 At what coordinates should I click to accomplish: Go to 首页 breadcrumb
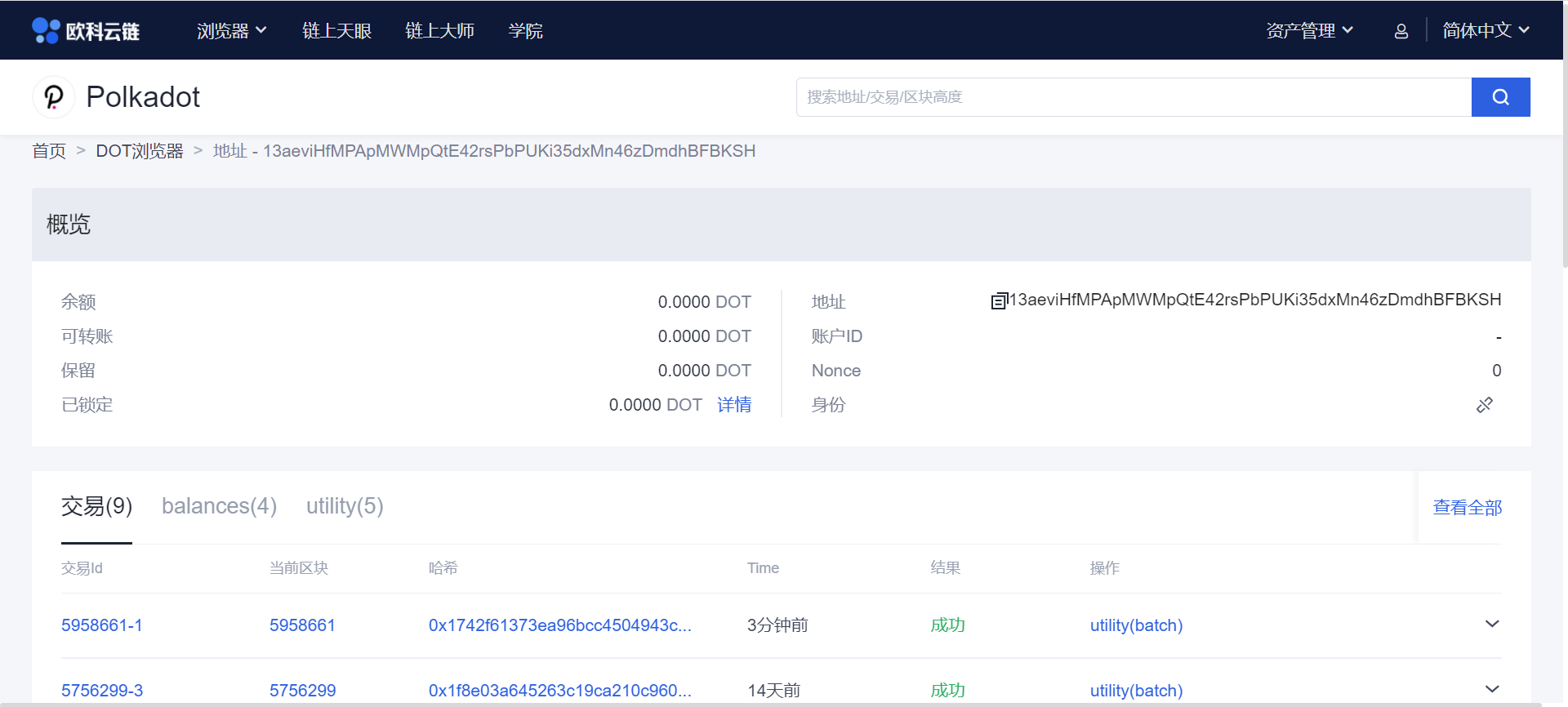49,151
